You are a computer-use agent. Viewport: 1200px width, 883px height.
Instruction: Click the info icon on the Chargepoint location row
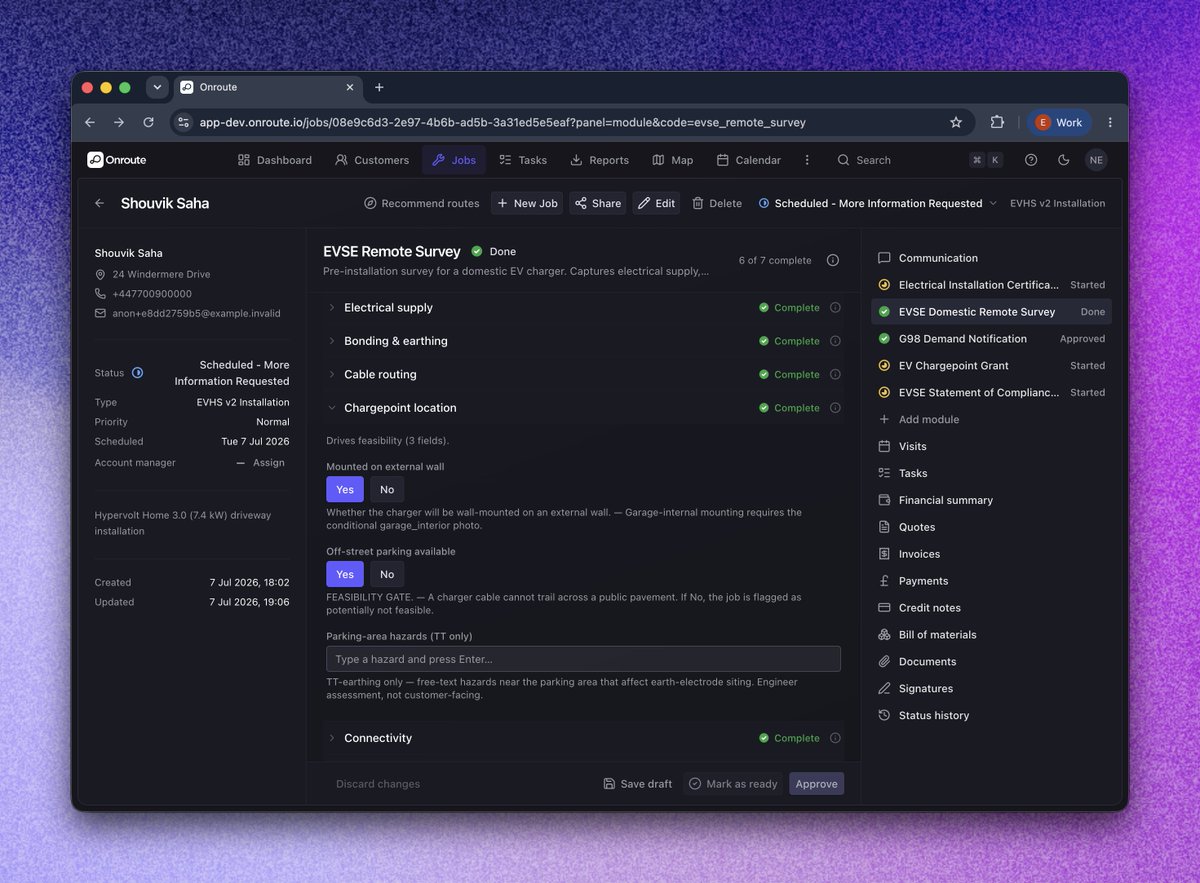coord(835,408)
